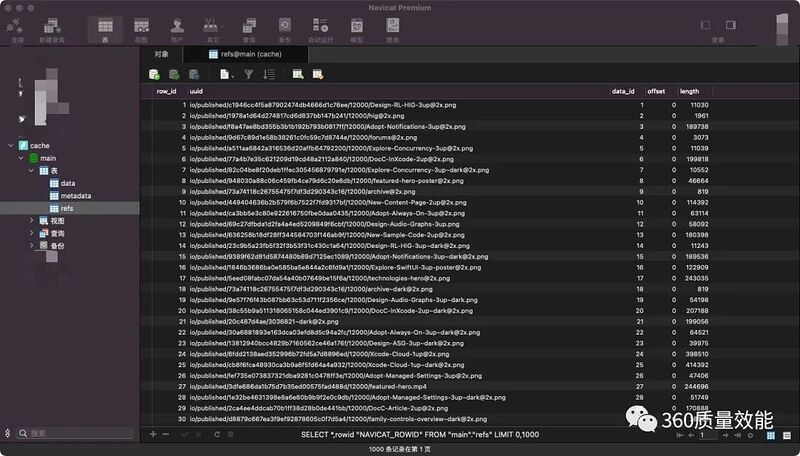This screenshot has width=800, height=456.
Task: Click the filter funnel icon
Action: 248,74
